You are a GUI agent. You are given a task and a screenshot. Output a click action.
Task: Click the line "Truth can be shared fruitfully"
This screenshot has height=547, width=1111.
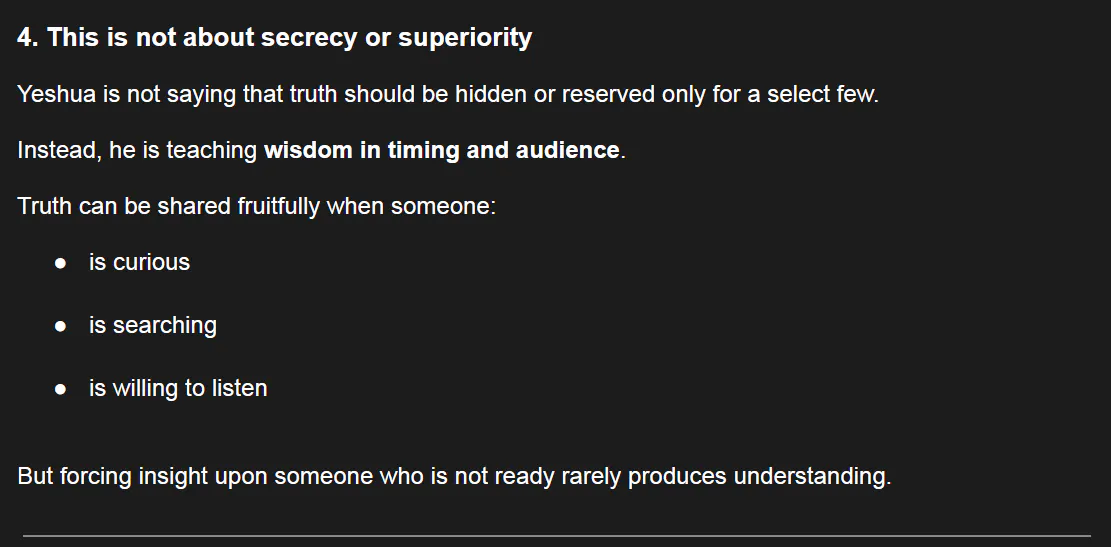click(256, 207)
